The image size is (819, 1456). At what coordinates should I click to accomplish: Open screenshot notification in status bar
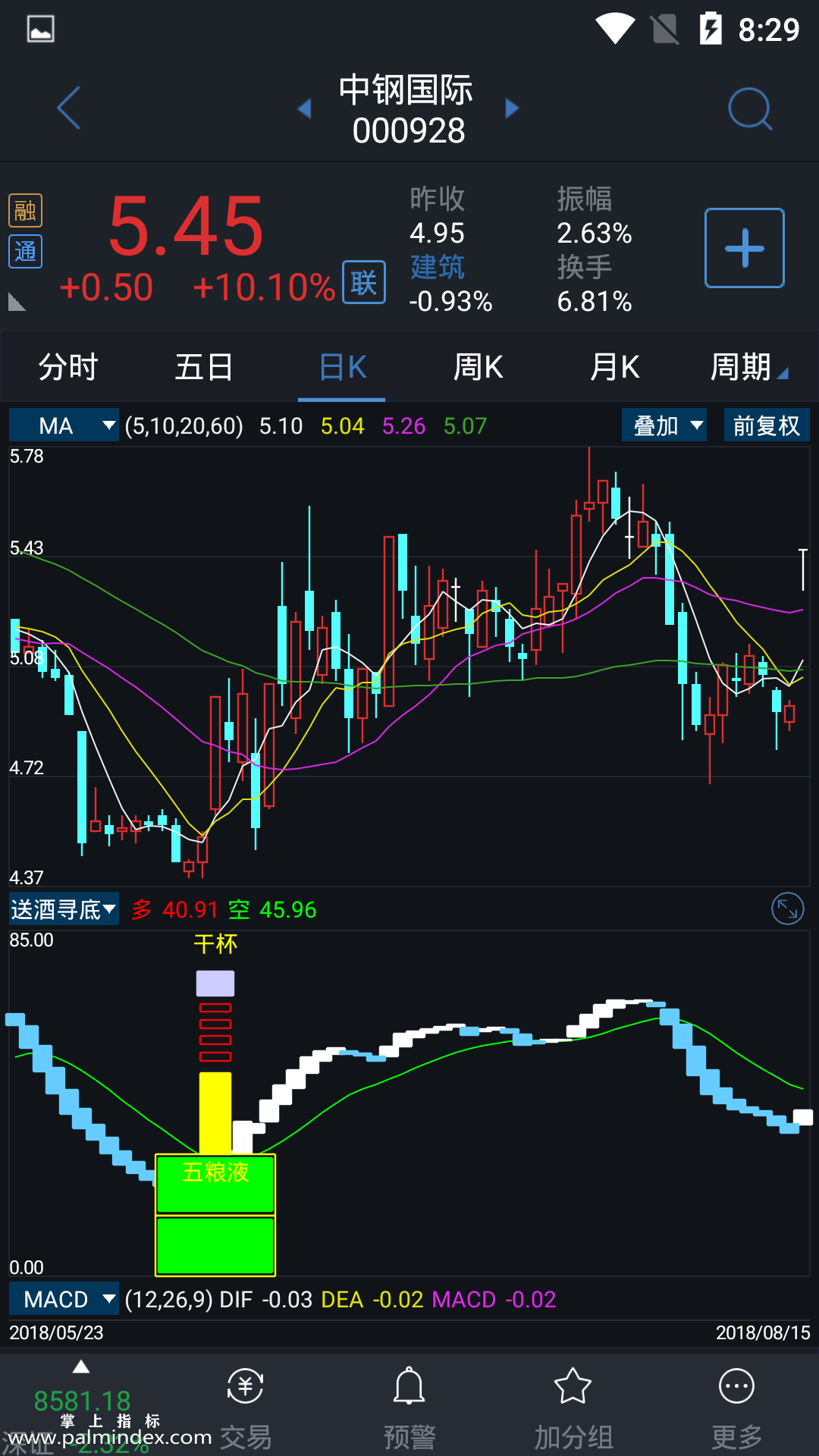pos(40,29)
